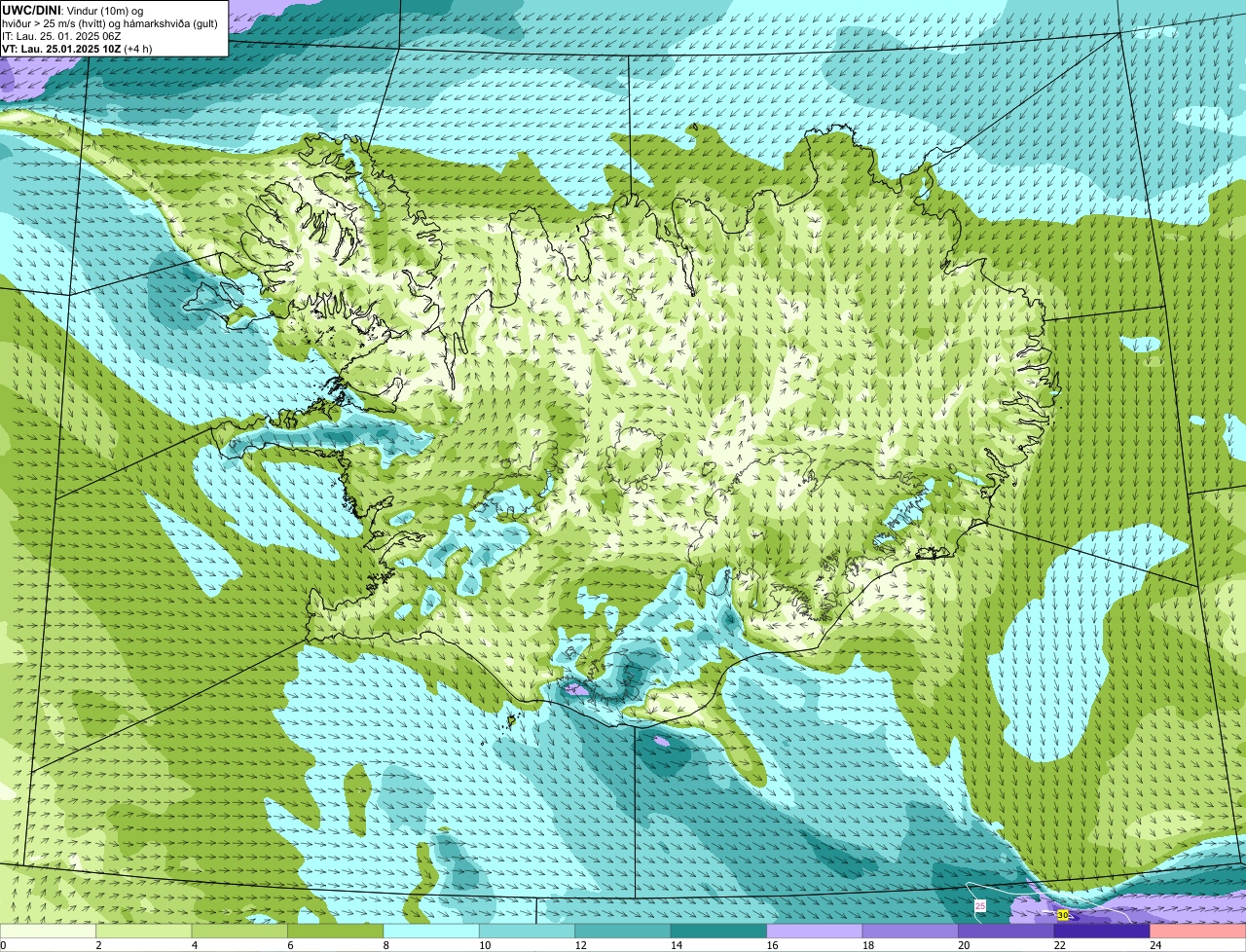Click the 18–20 m/s purple legend swatch
Viewport: 1246px width, 952px height.
click(x=910, y=932)
